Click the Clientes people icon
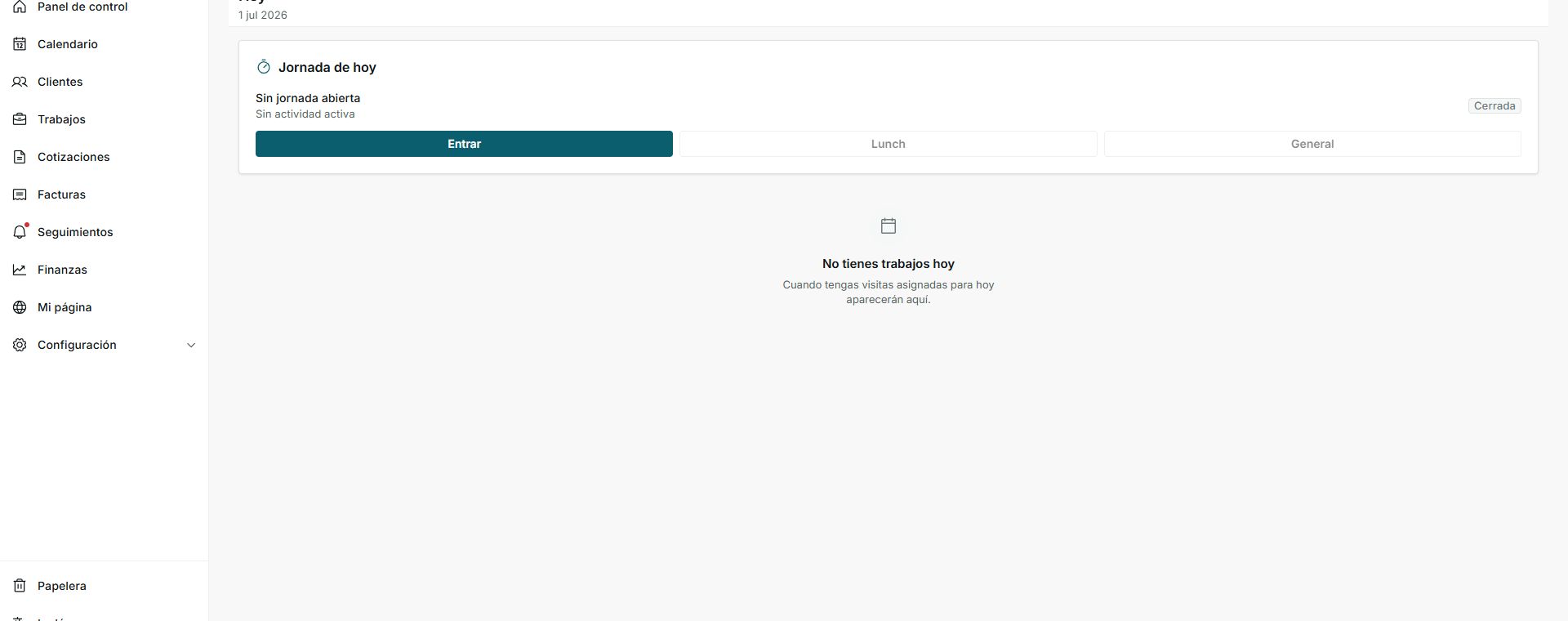This screenshot has width=1568, height=621. click(20, 82)
